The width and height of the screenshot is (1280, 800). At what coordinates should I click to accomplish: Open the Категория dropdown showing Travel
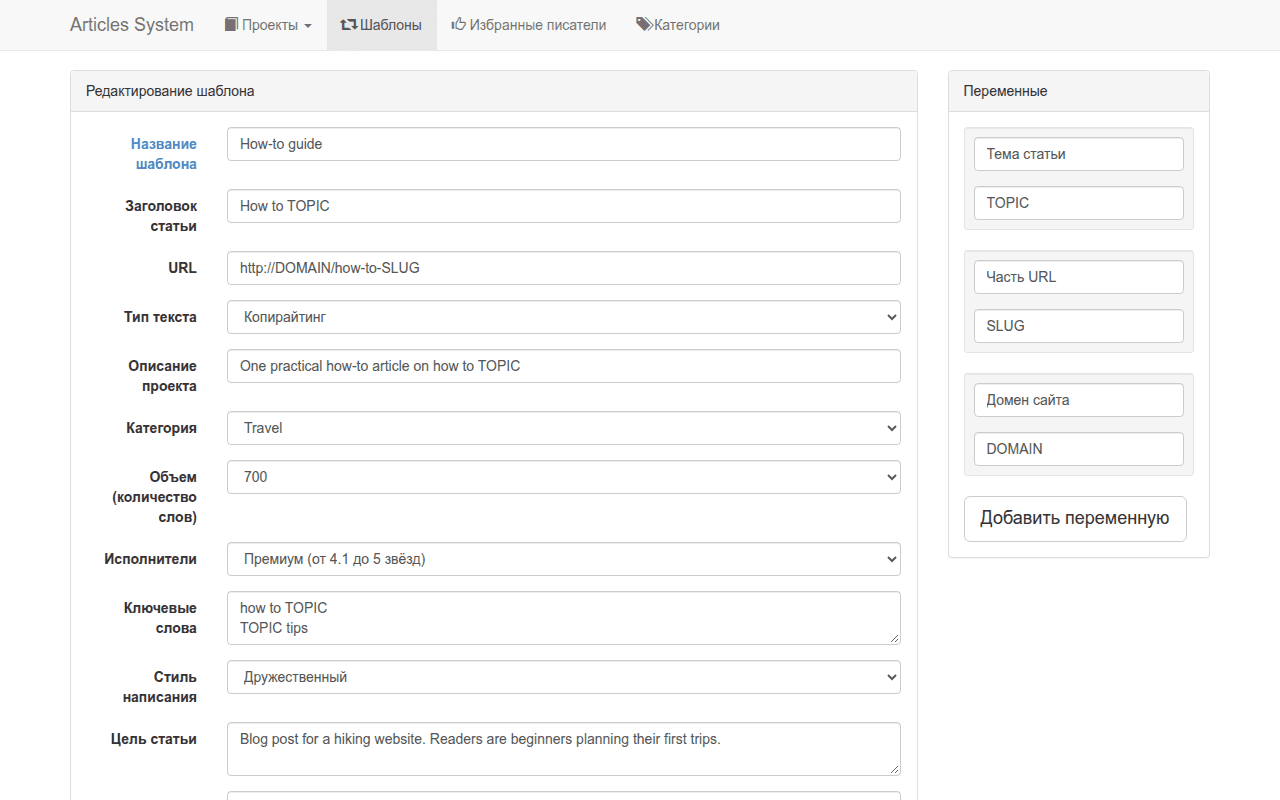coord(564,428)
